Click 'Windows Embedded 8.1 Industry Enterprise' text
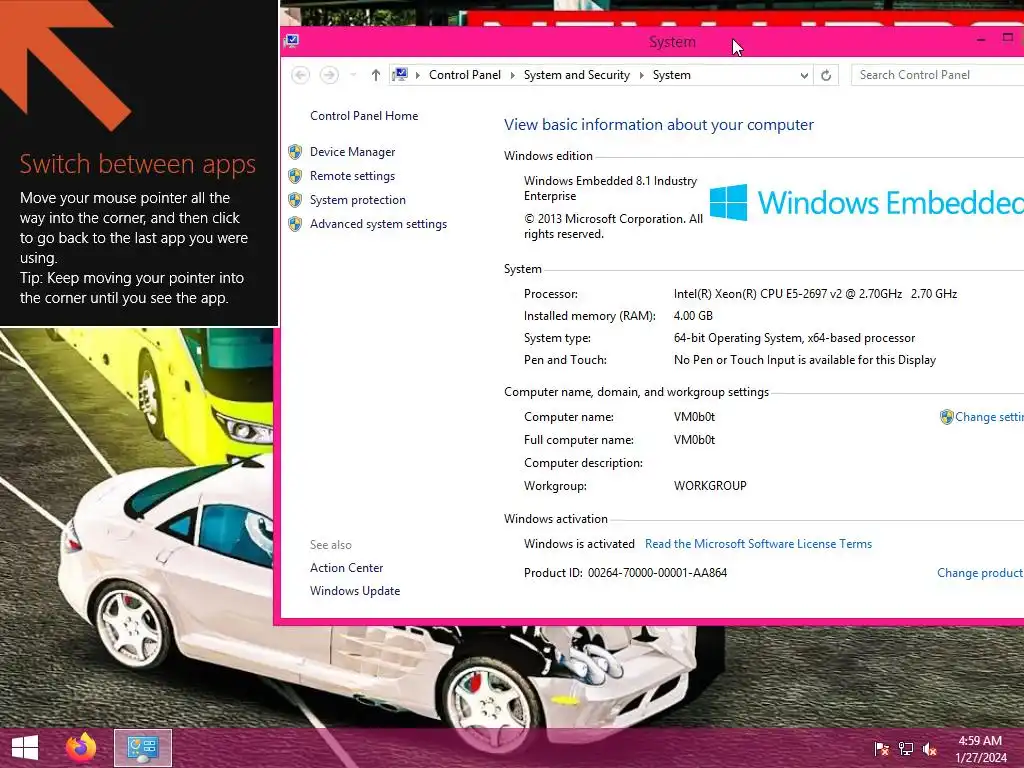 point(610,188)
